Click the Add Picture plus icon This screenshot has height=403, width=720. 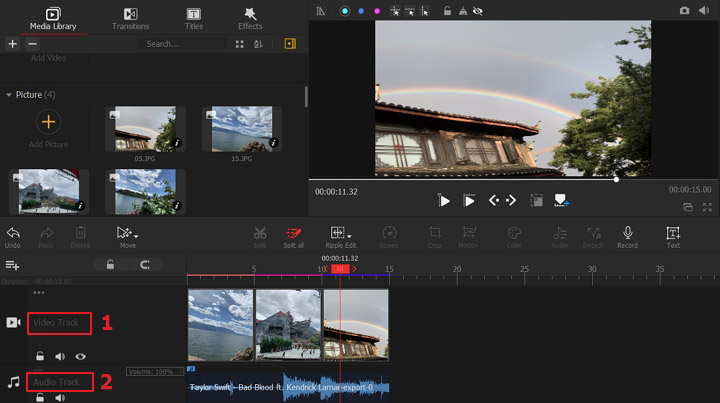pyautogui.click(x=48, y=122)
